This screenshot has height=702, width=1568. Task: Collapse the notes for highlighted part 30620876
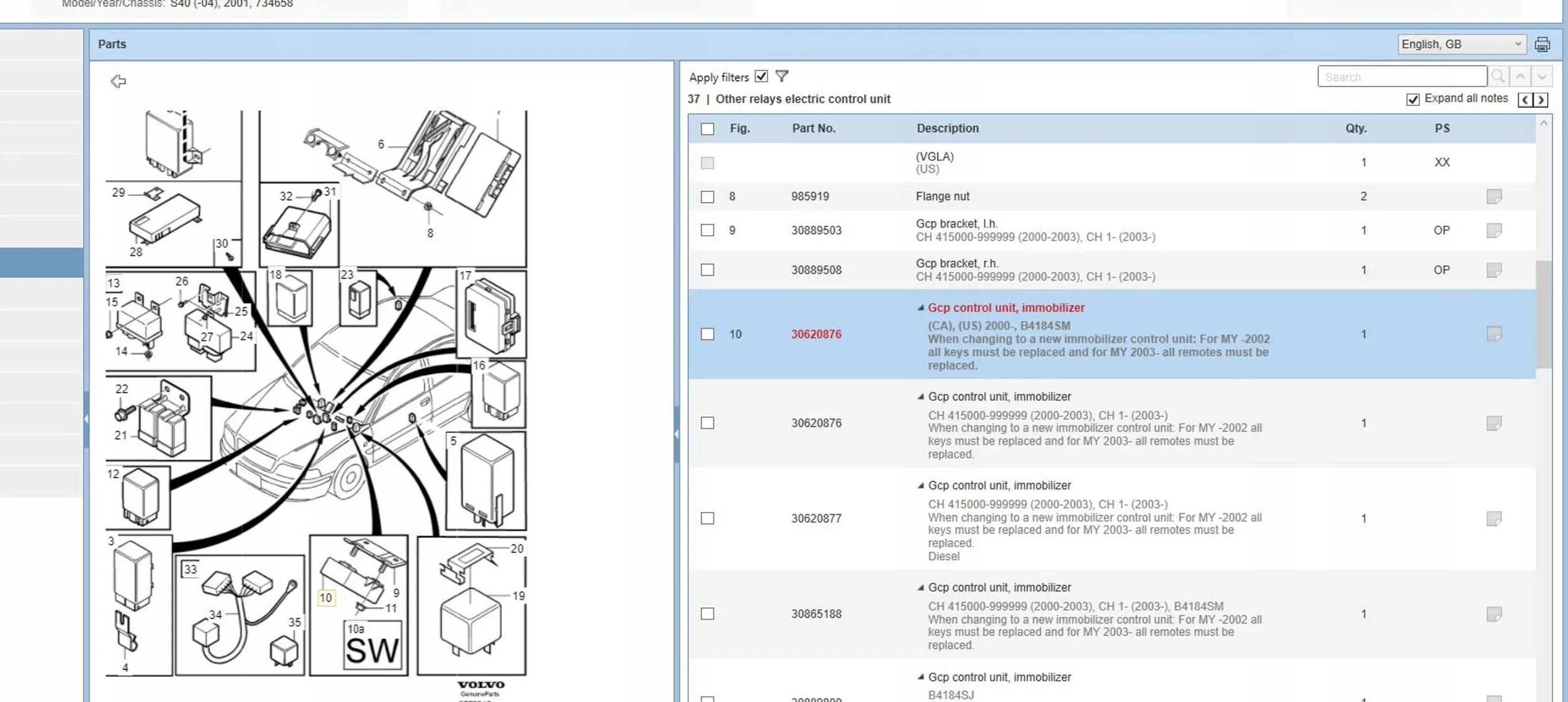coord(921,307)
